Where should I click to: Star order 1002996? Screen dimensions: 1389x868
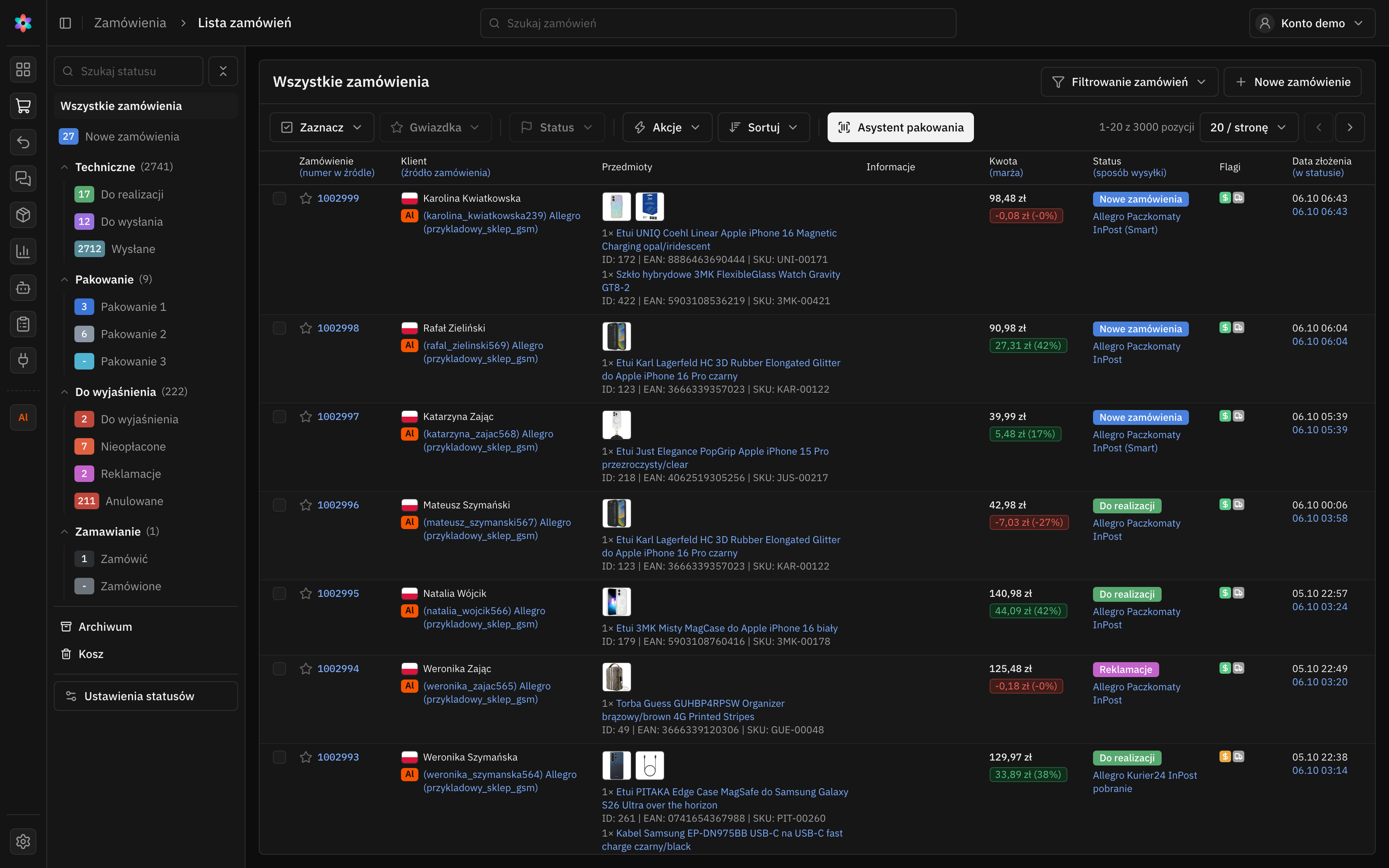306,505
